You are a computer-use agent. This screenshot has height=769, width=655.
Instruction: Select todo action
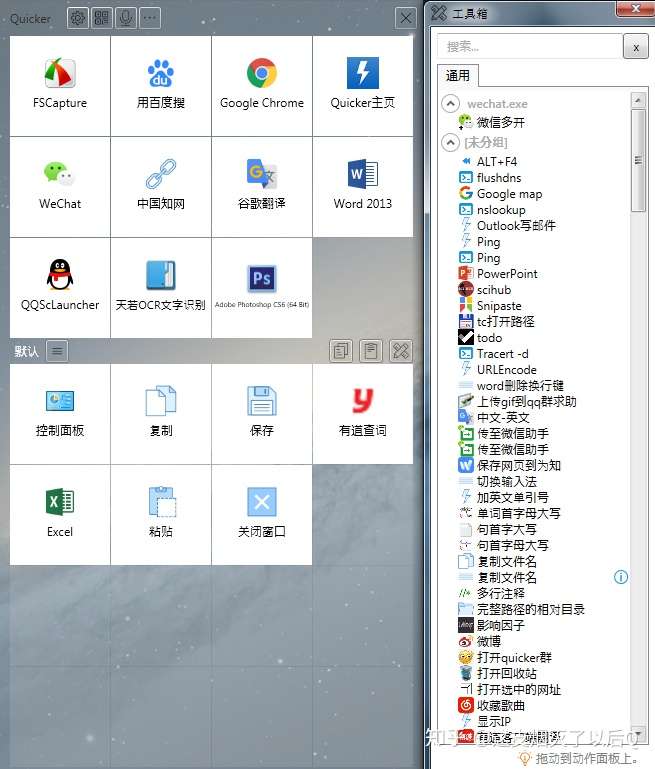[x=480, y=337]
